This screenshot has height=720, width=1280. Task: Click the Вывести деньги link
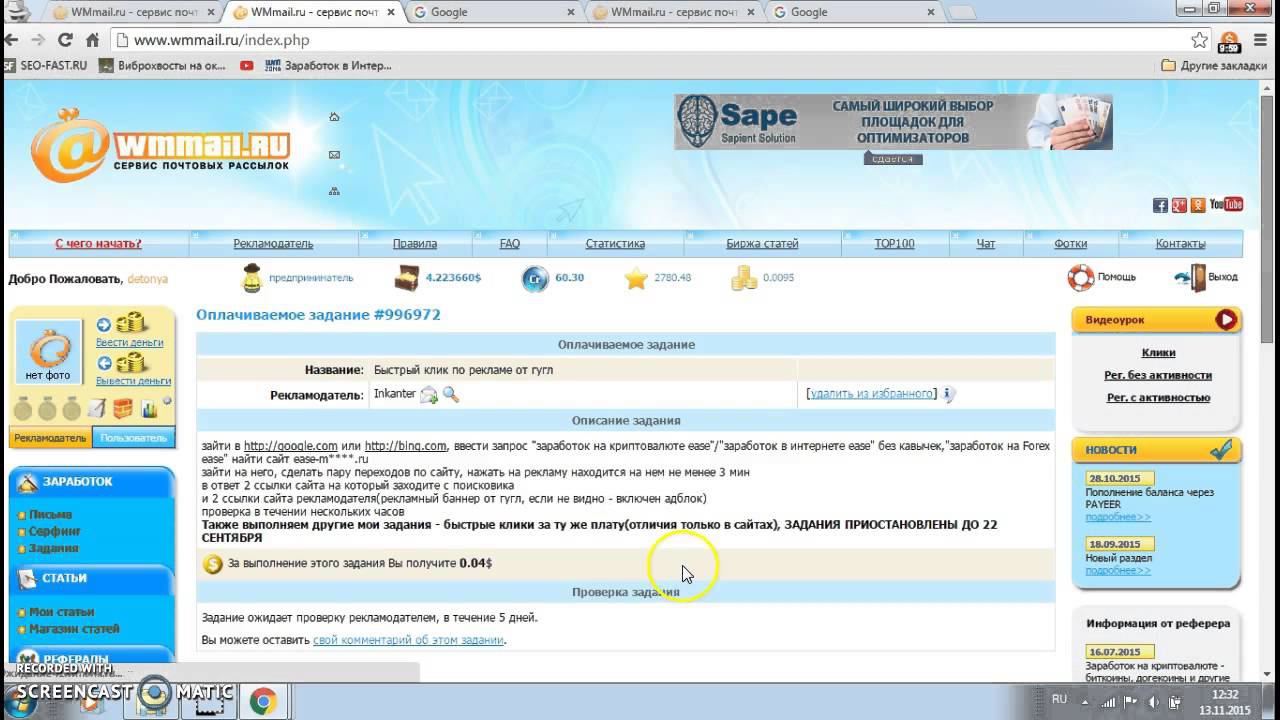[133, 380]
